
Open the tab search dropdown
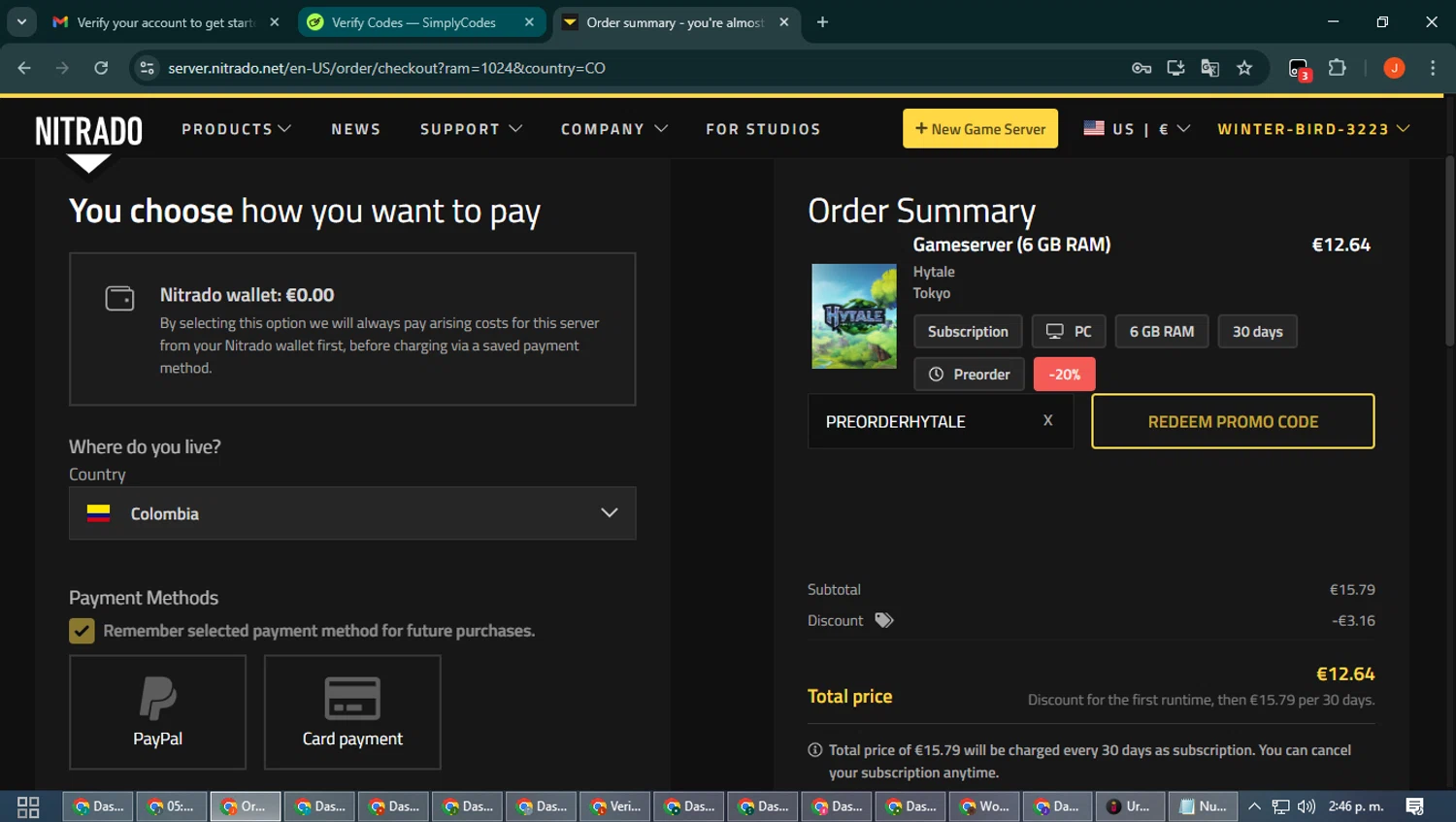(x=21, y=22)
